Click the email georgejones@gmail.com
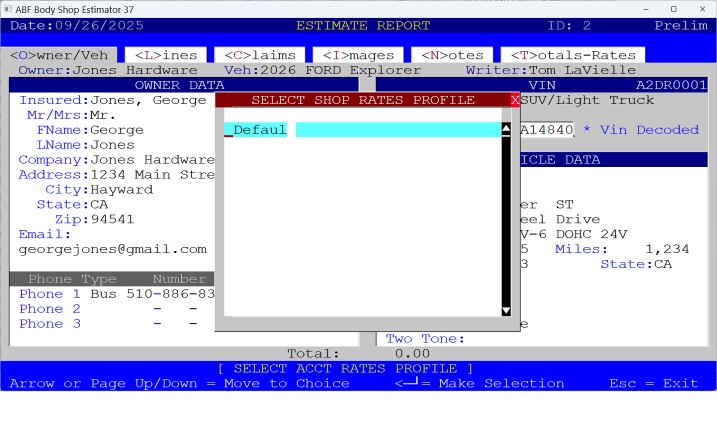The height and width of the screenshot is (429, 717). (112, 249)
